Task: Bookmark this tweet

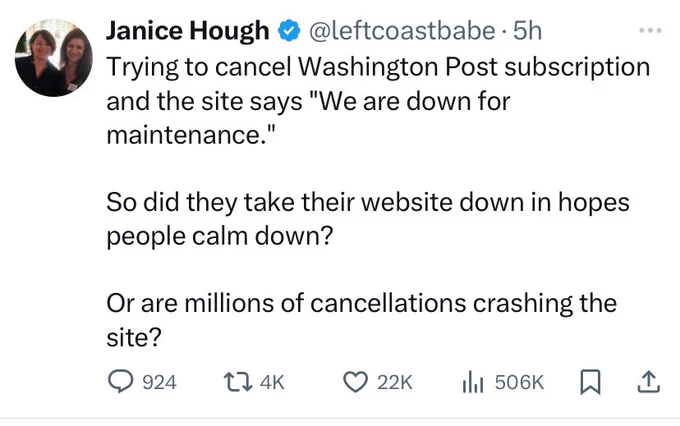Action: (x=590, y=382)
